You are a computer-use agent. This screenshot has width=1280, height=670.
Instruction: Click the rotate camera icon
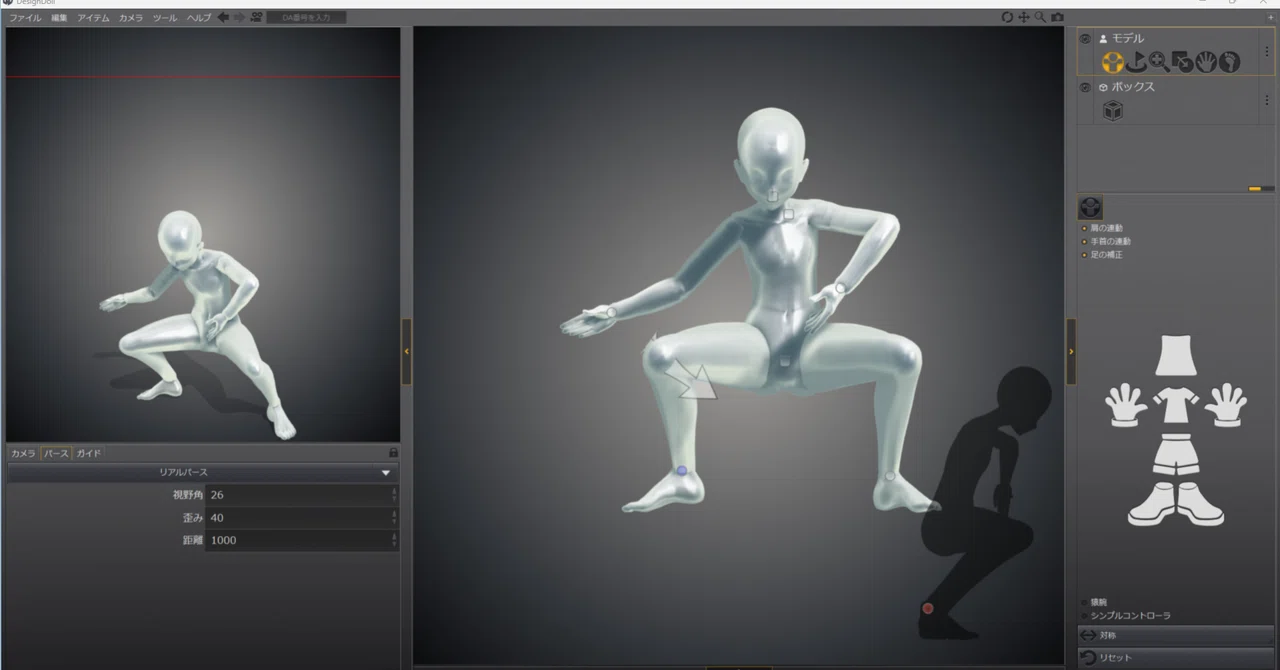click(x=1007, y=17)
